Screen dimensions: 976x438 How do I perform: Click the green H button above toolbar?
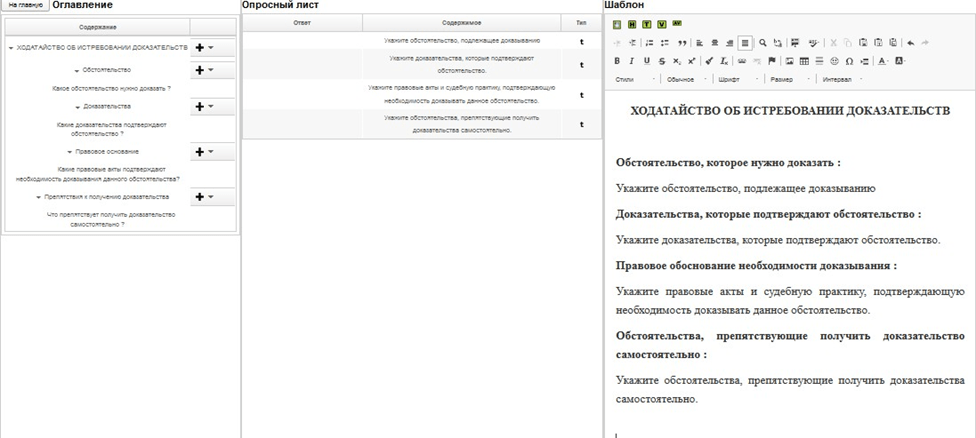click(631, 23)
